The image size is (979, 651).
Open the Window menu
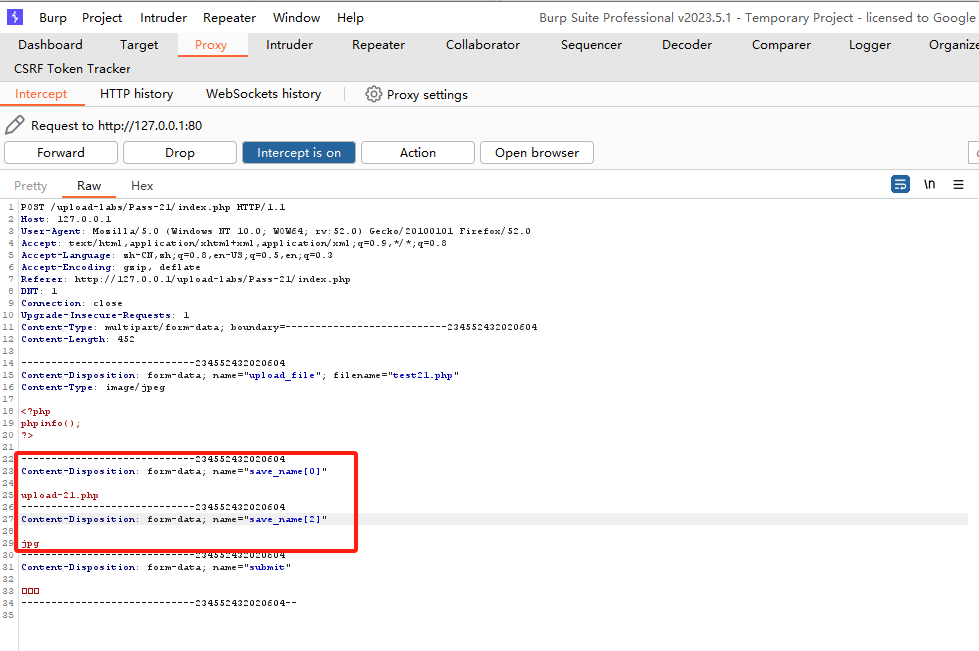pos(296,17)
